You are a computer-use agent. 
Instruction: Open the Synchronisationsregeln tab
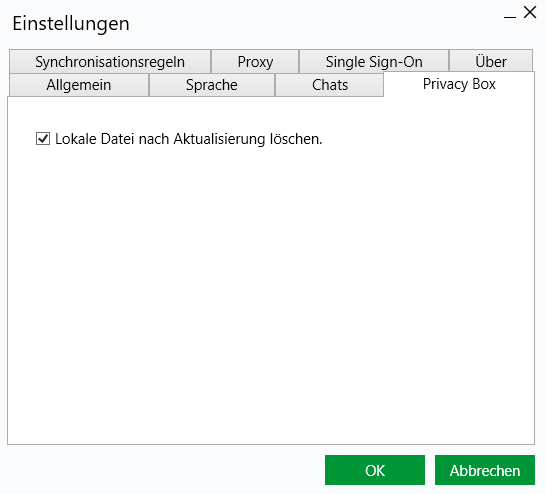click(x=110, y=62)
